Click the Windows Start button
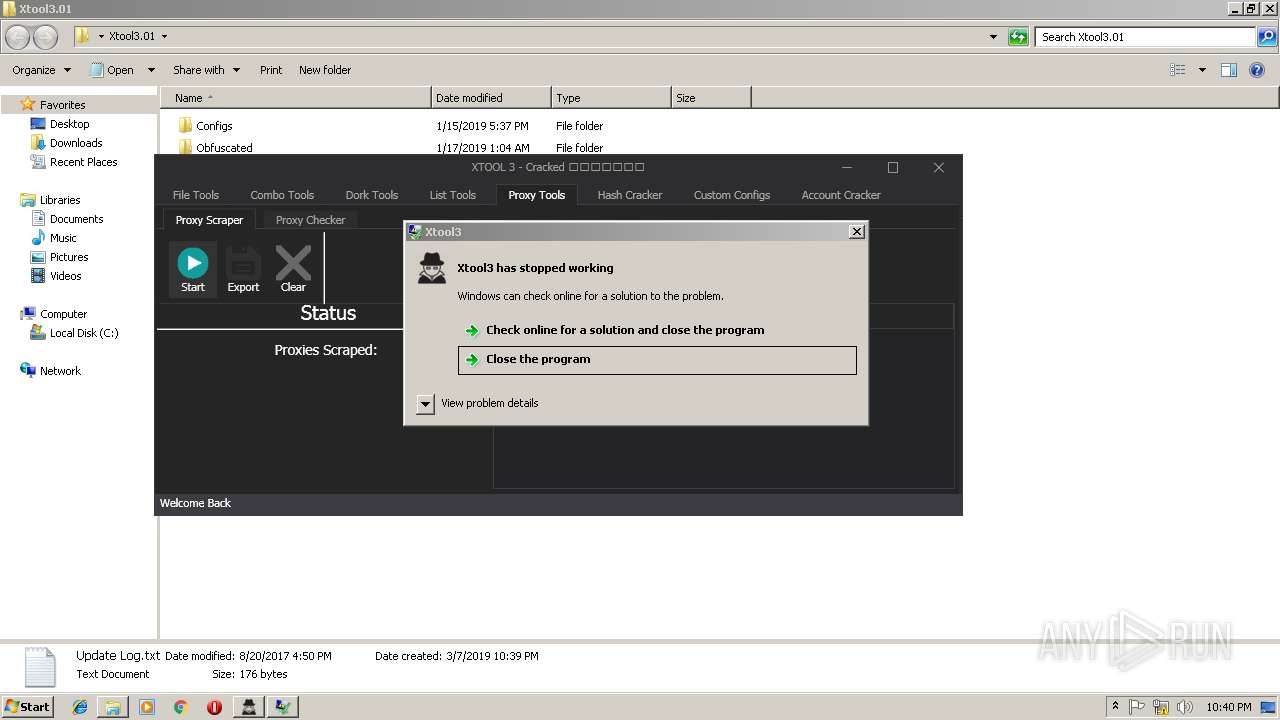This screenshot has height=720, width=1280. (28, 707)
